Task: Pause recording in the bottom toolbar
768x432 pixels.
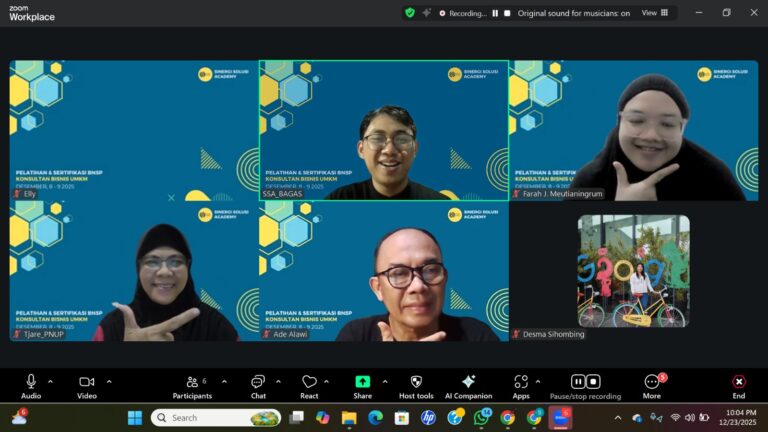Action: 578,382
